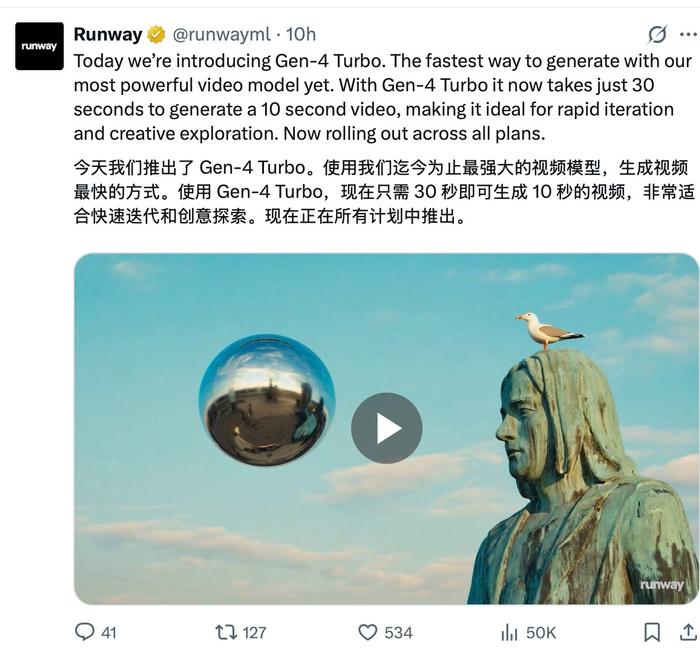Open the @runwayml handle link

(x=221, y=35)
